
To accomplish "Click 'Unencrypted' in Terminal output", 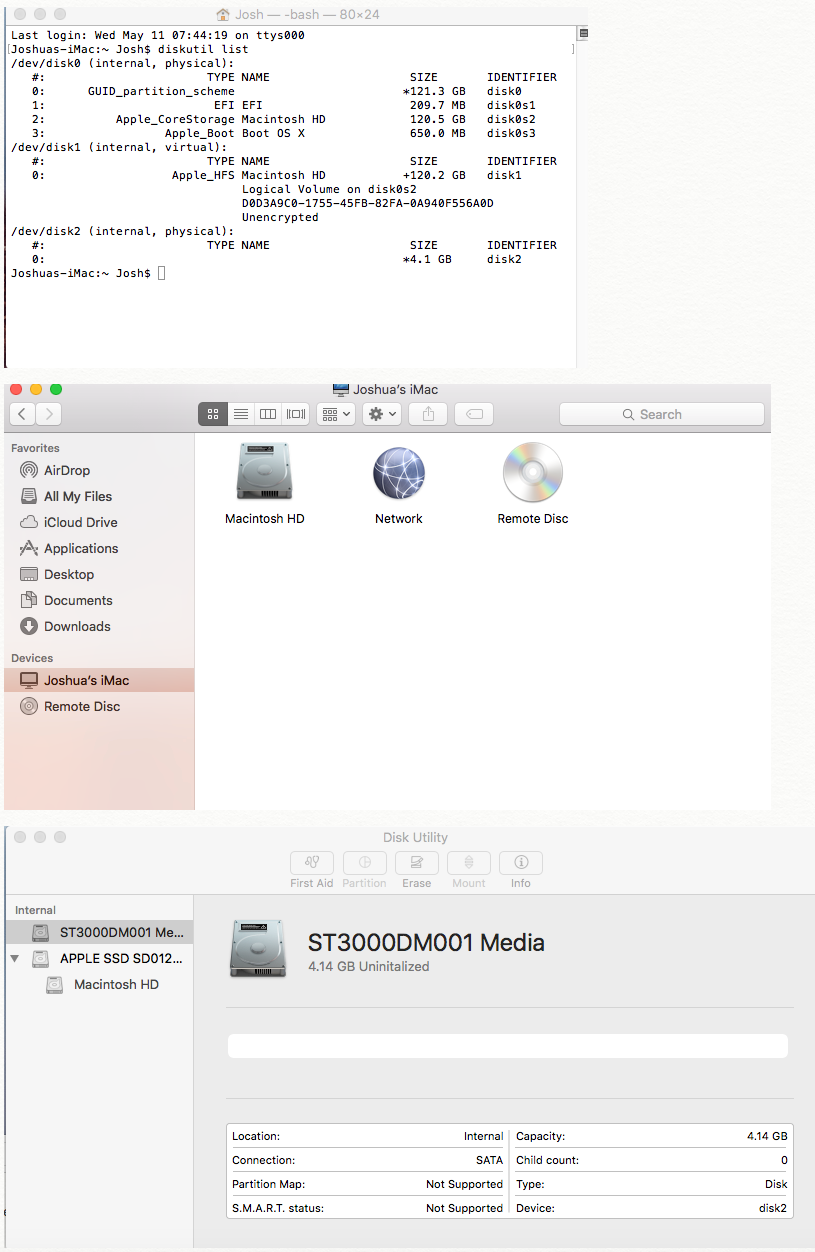I will click(x=280, y=217).
